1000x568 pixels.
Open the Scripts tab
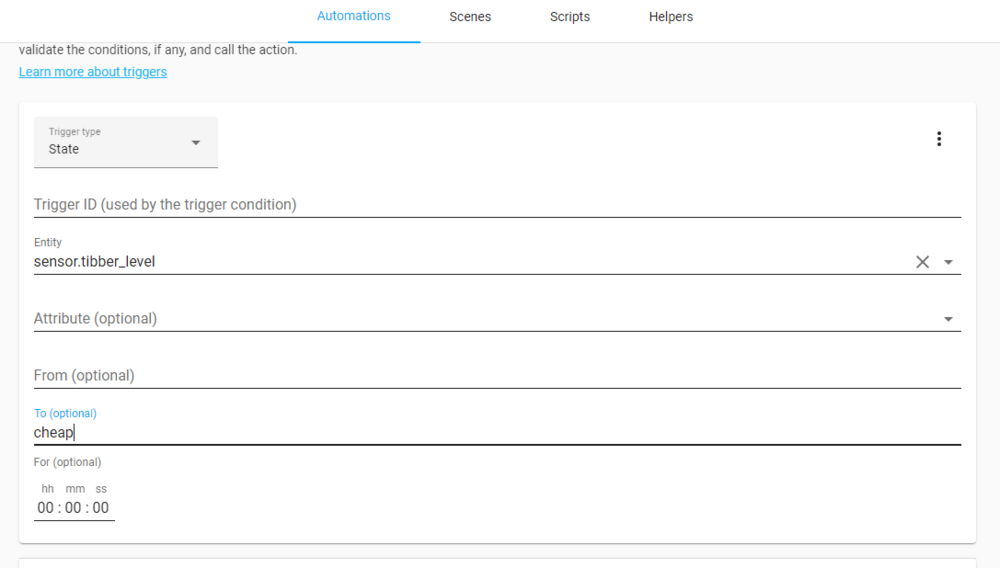tap(570, 17)
